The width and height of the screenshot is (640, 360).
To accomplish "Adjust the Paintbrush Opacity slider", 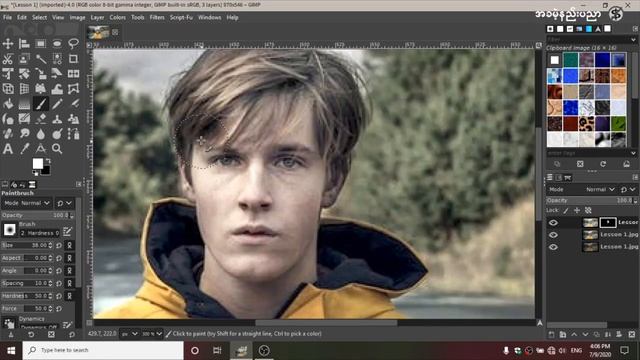I will pos(37,215).
